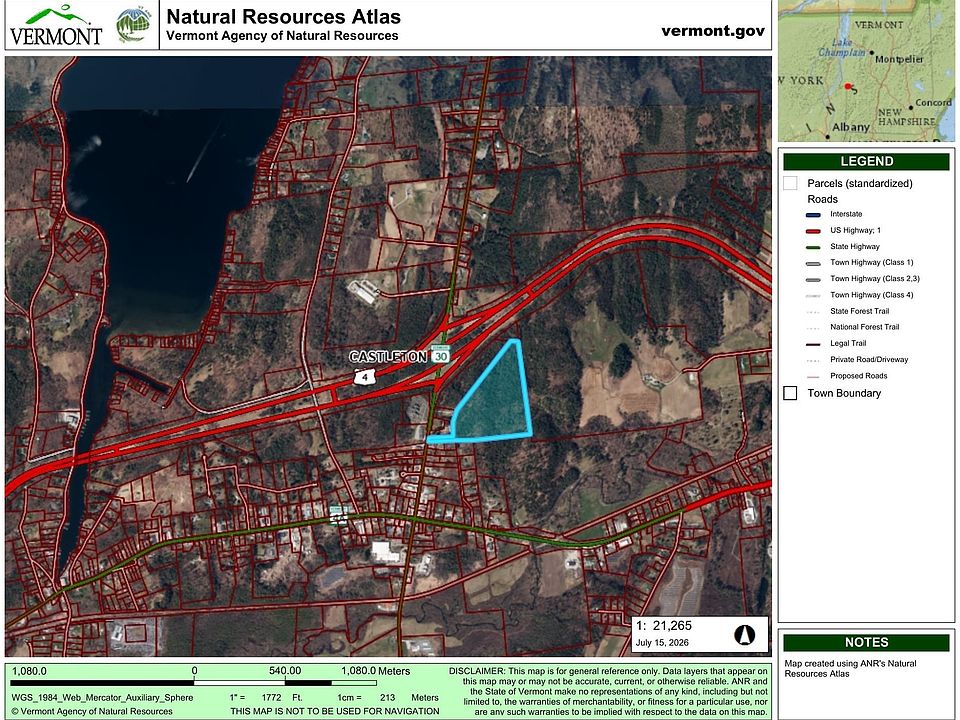The width and height of the screenshot is (960, 720).
Task: Click the "213 Meters" scale value in the footer
Action: (410, 697)
